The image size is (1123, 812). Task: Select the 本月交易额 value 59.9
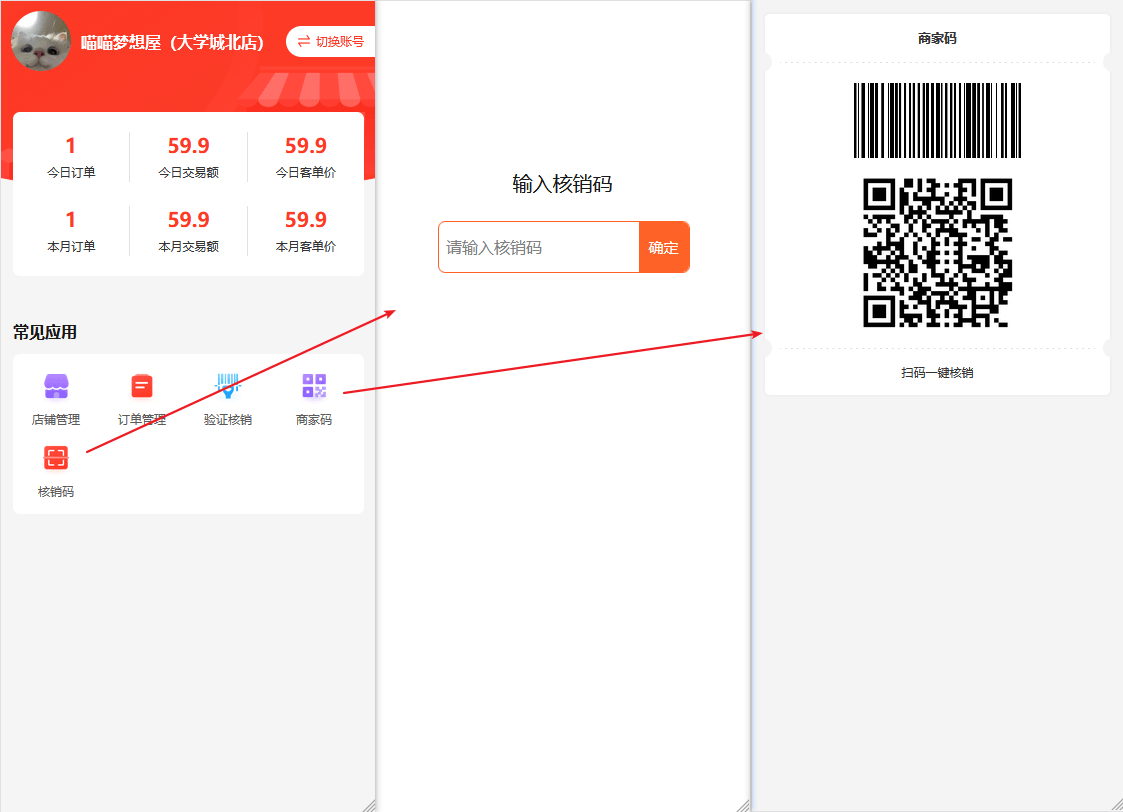pyautogui.click(x=188, y=219)
